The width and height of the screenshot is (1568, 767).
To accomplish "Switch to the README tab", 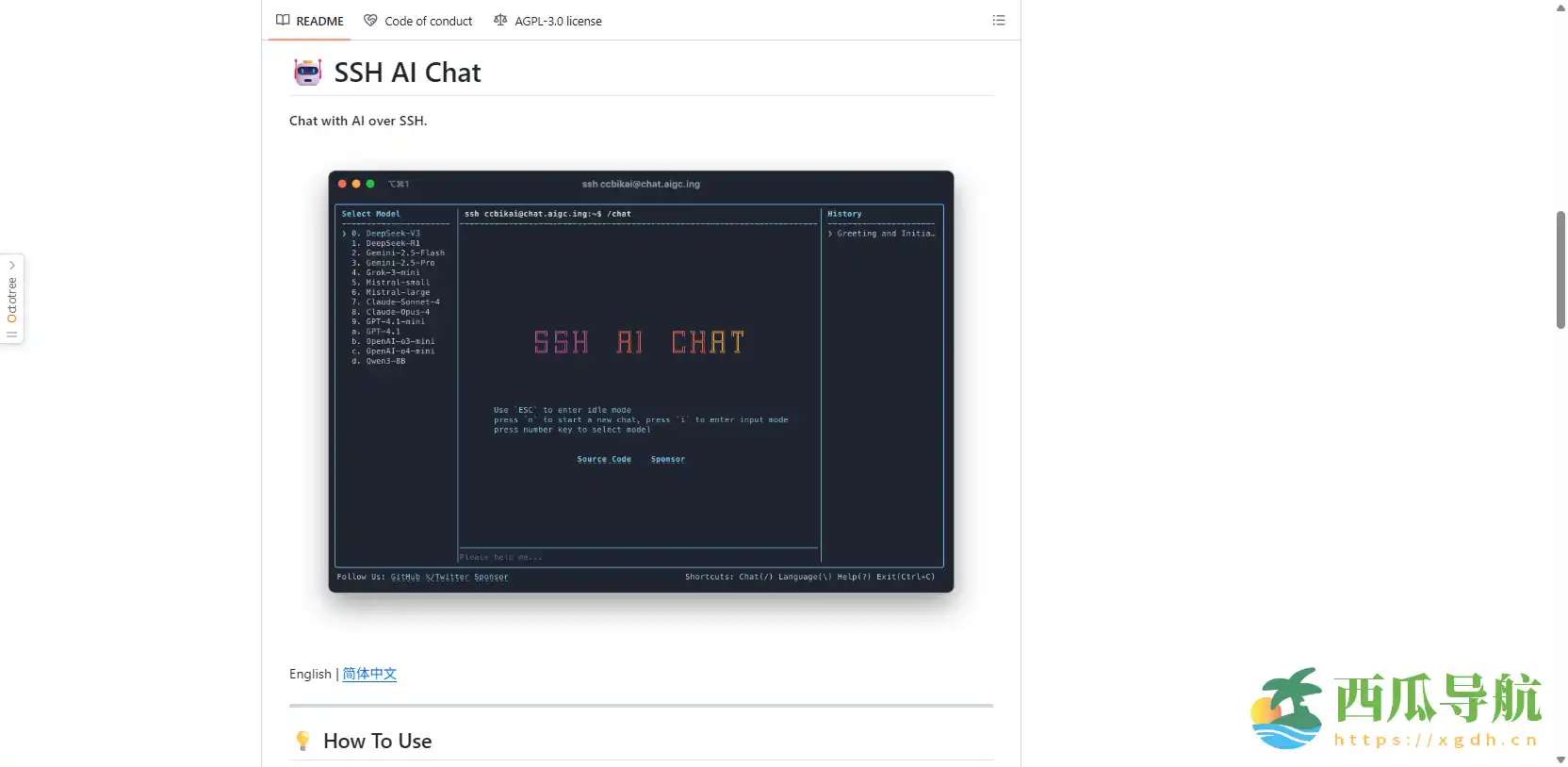I will 310,21.
